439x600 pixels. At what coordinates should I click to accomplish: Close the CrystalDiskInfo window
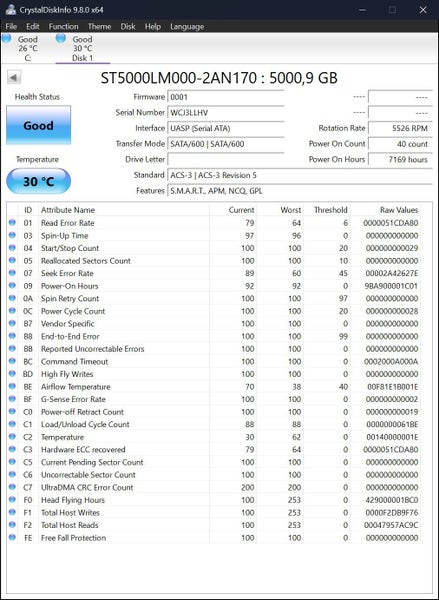pos(423,10)
